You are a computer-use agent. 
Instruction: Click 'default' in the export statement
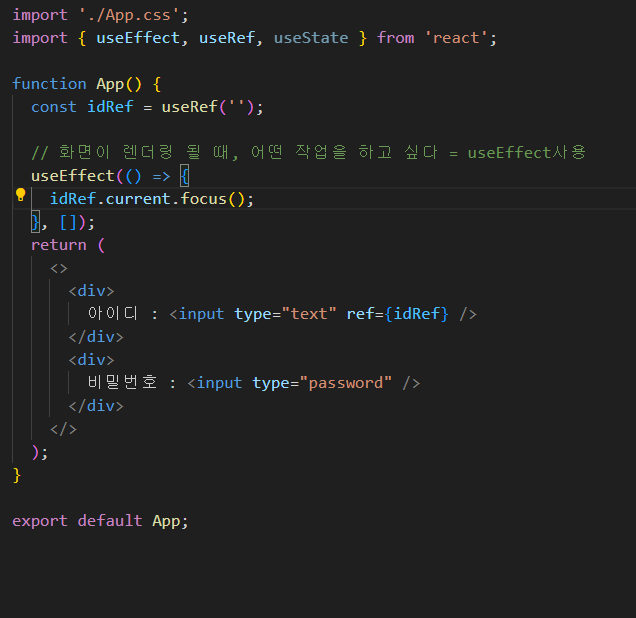coord(110,521)
